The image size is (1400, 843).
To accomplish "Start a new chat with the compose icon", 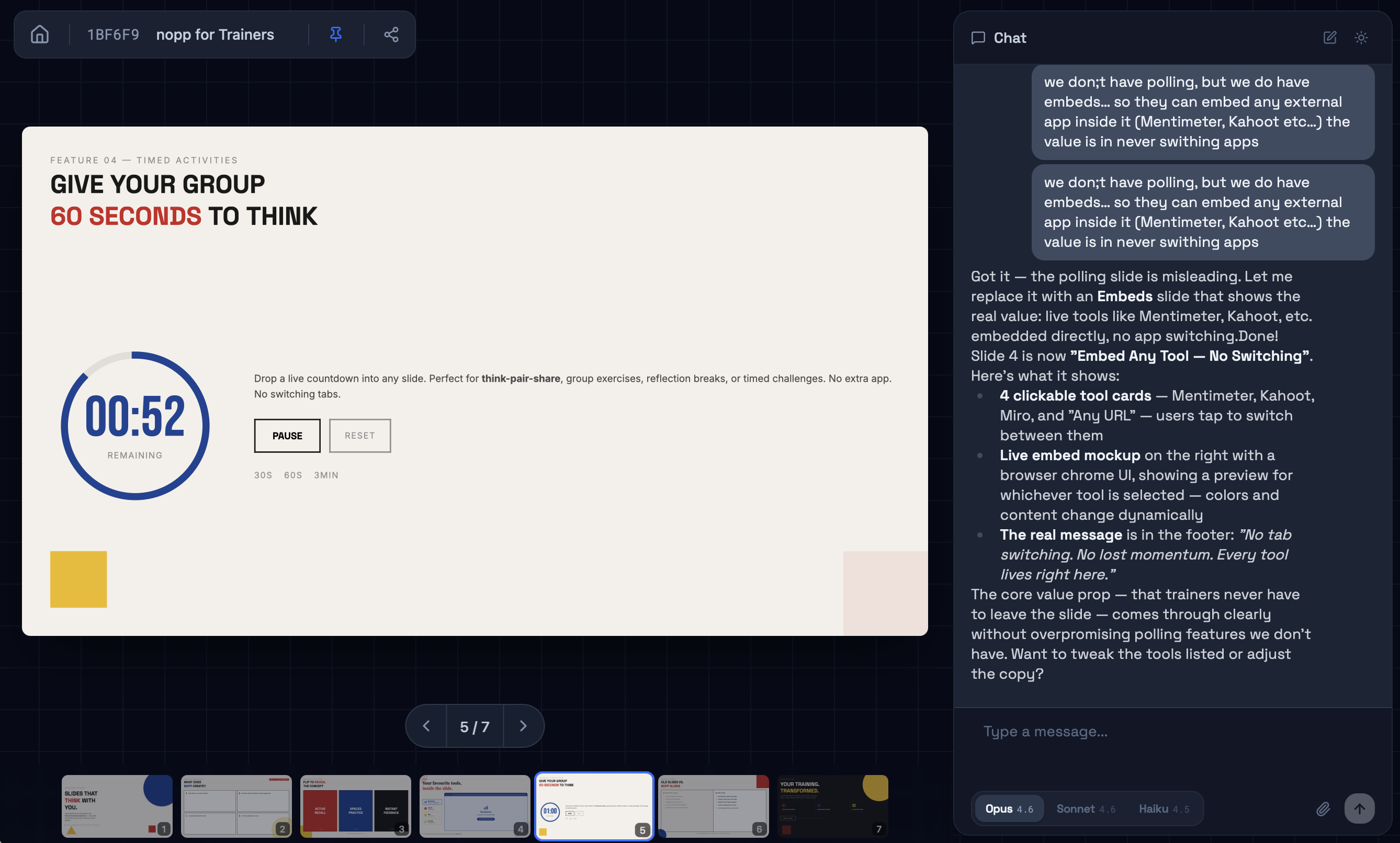I will (x=1329, y=38).
